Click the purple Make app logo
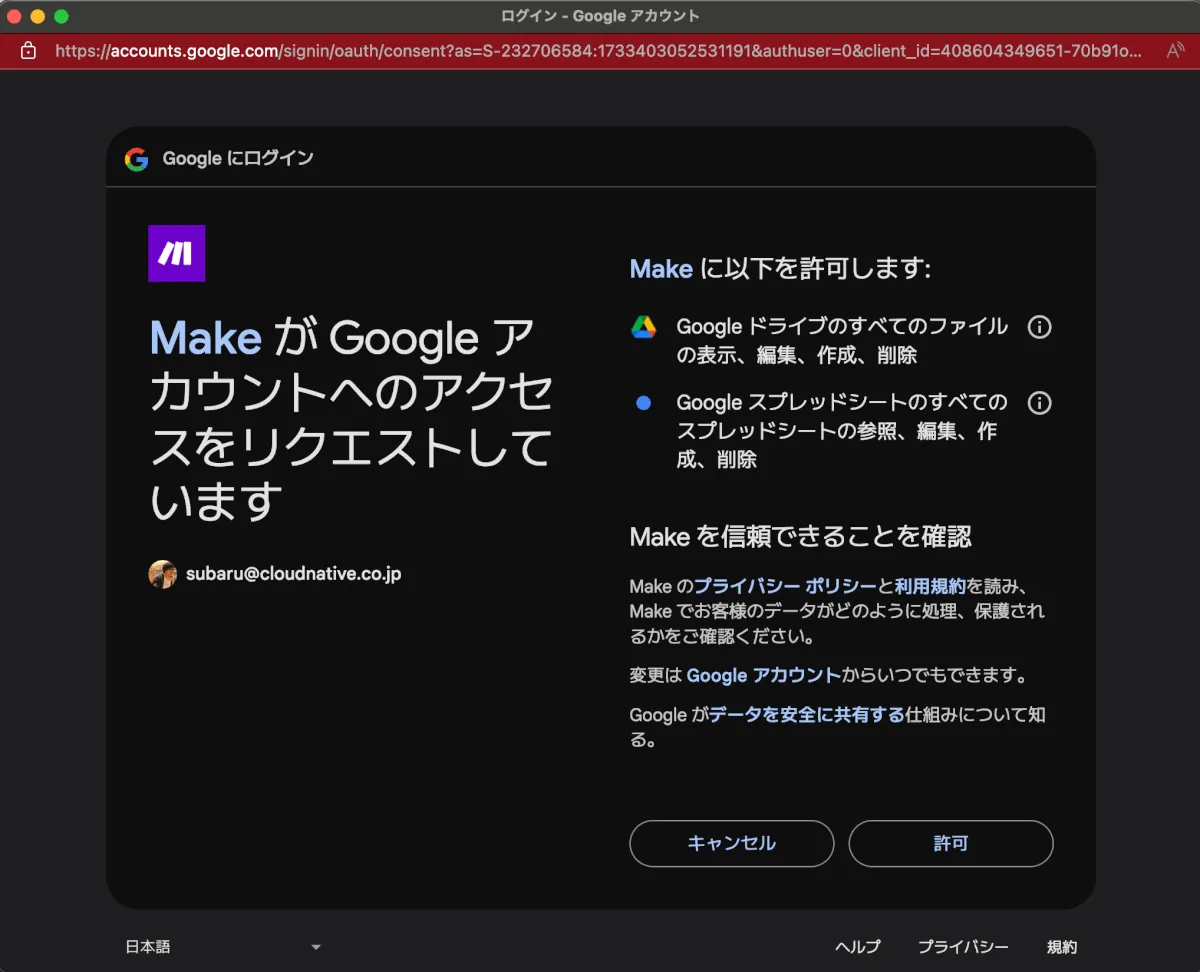1200x972 pixels. pos(177,253)
